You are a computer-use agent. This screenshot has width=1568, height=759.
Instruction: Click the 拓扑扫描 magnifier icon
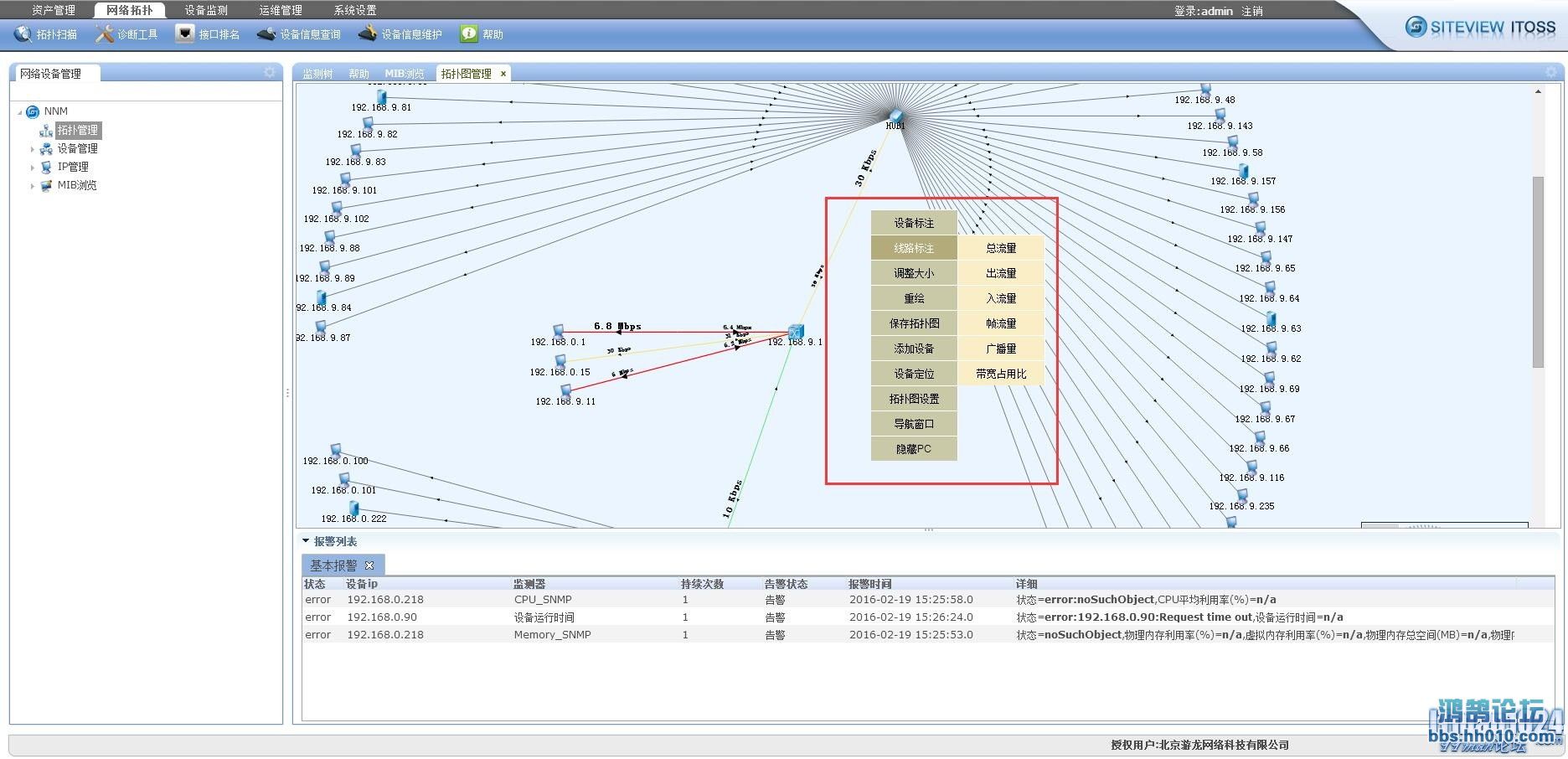[23, 34]
